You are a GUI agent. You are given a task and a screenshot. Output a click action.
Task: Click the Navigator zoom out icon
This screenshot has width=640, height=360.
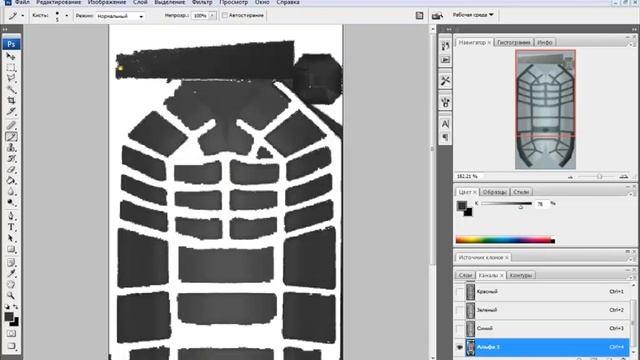pos(571,177)
